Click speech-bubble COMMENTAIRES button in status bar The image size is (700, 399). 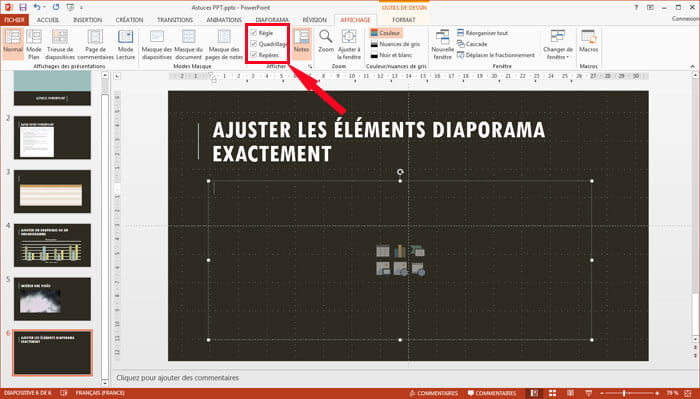pyautogui.click(x=492, y=393)
